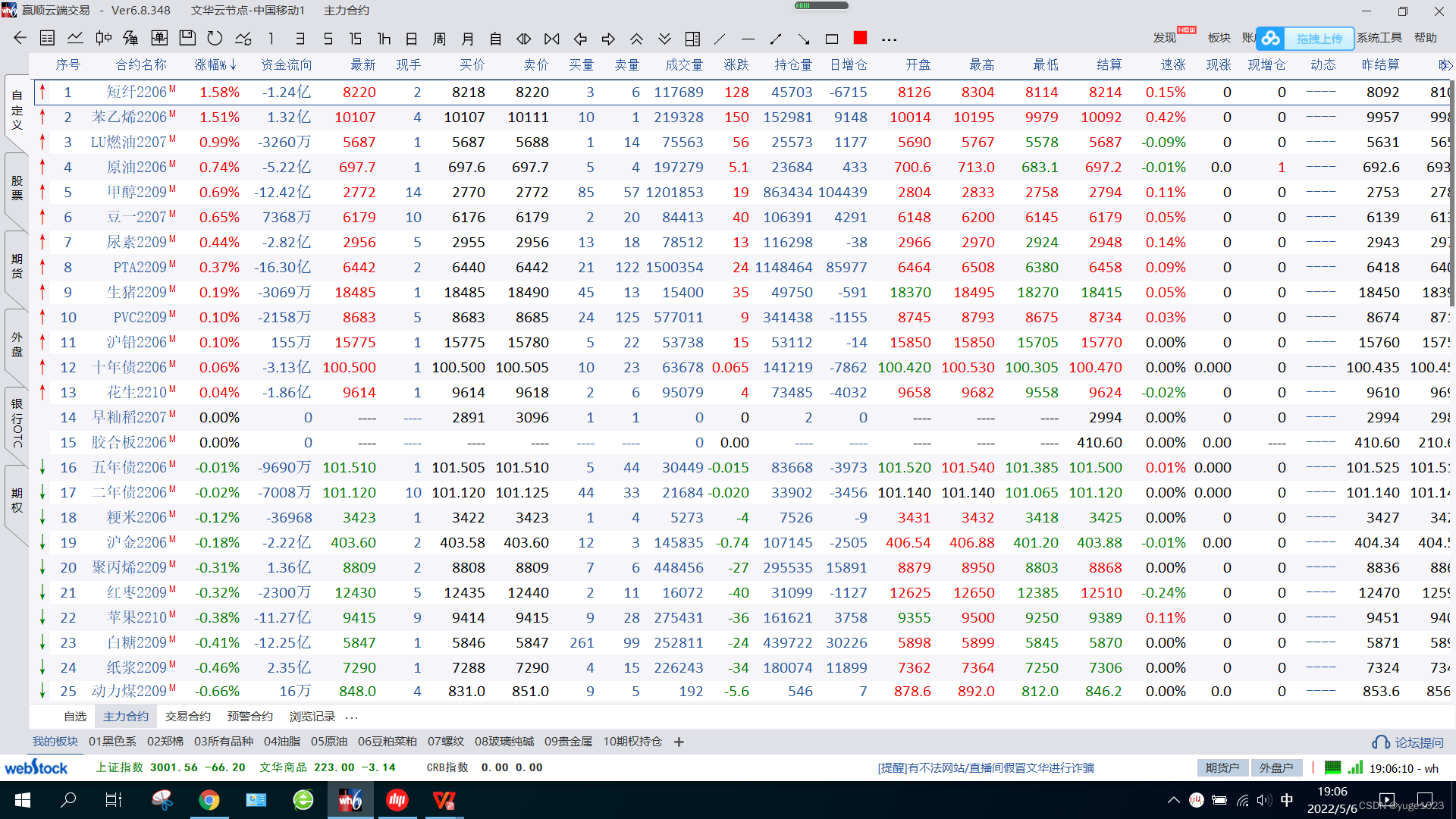
Task: Click the refresh circular arrow icon
Action: 215,38
